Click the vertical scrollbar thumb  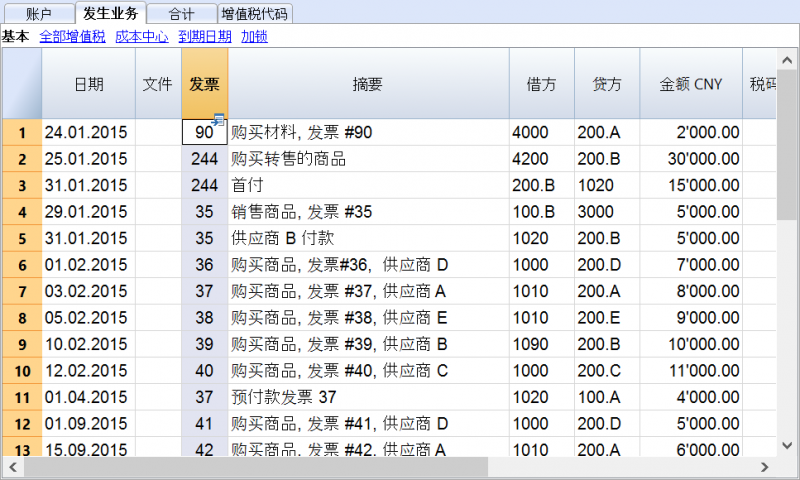pyautogui.click(x=787, y=145)
